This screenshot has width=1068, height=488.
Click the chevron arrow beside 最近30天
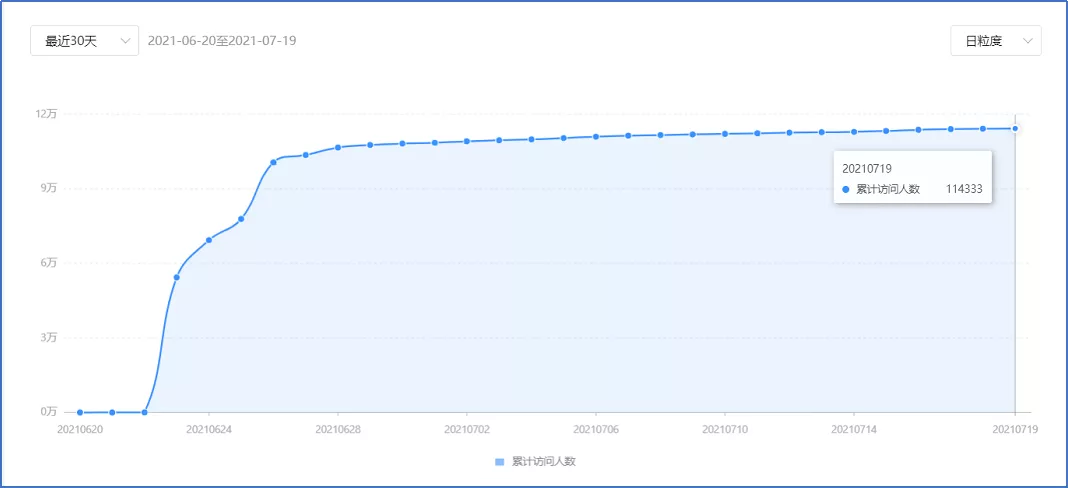point(125,41)
